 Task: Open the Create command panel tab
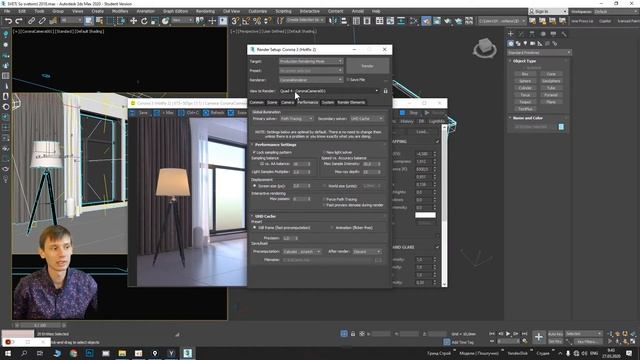[511, 34]
